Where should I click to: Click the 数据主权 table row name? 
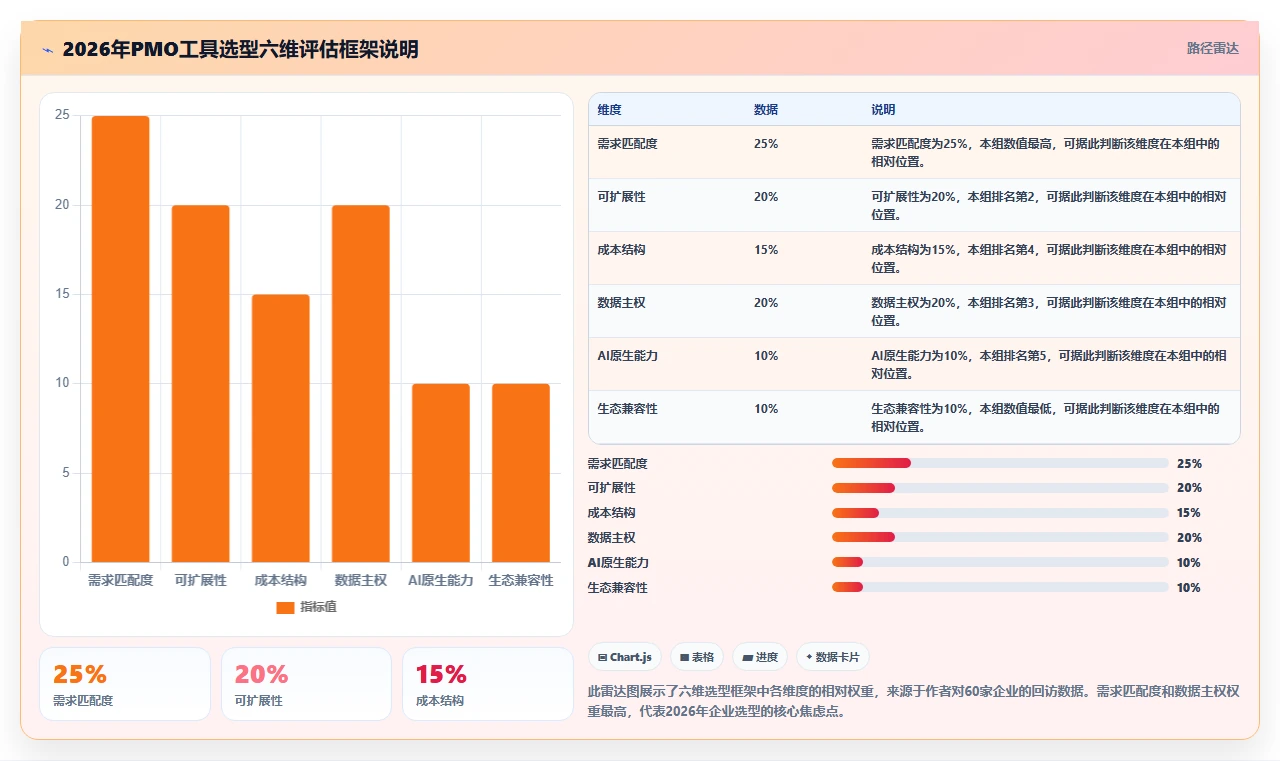[x=621, y=303]
